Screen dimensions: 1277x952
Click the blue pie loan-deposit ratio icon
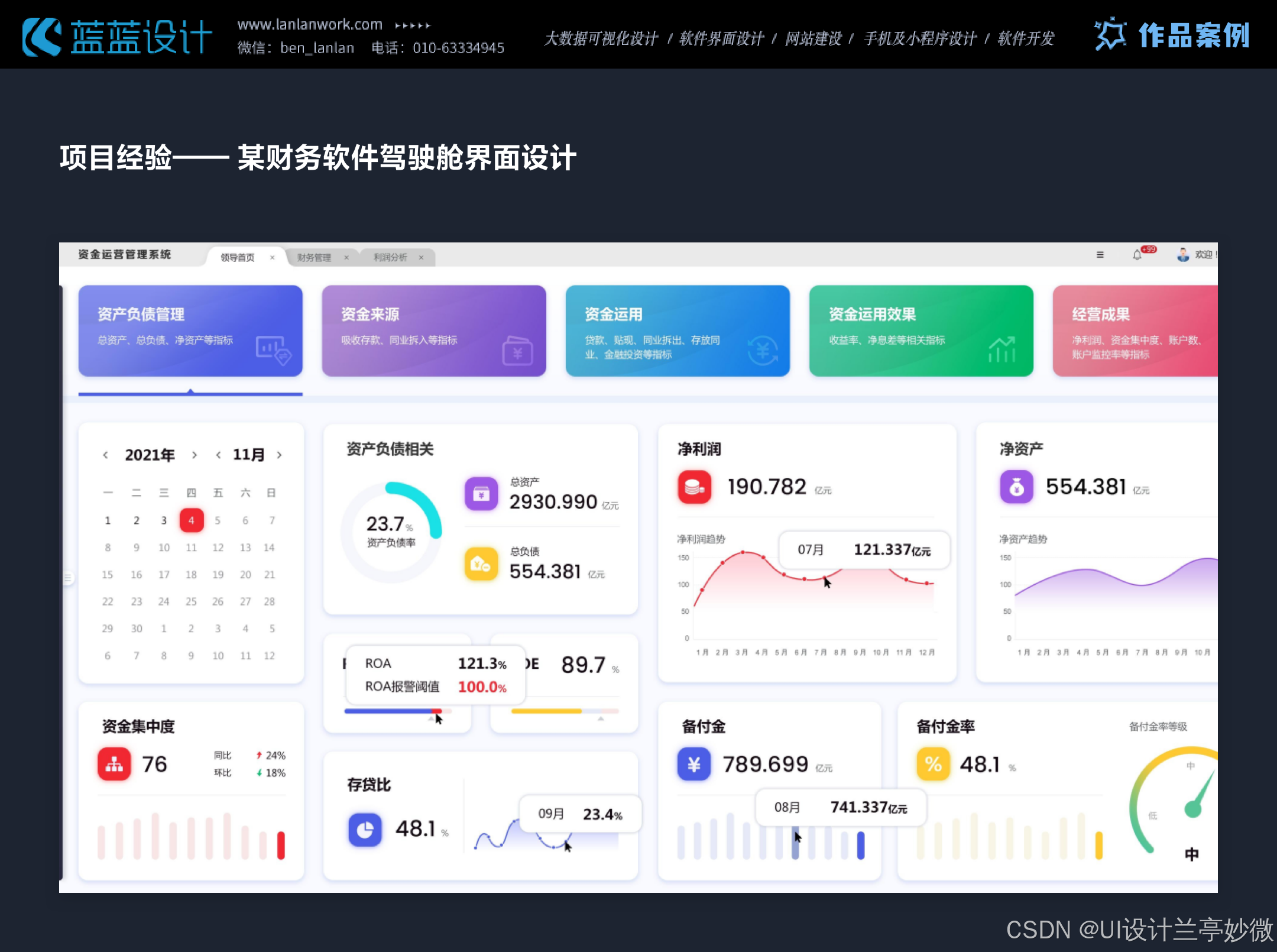pyautogui.click(x=365, y=830)
